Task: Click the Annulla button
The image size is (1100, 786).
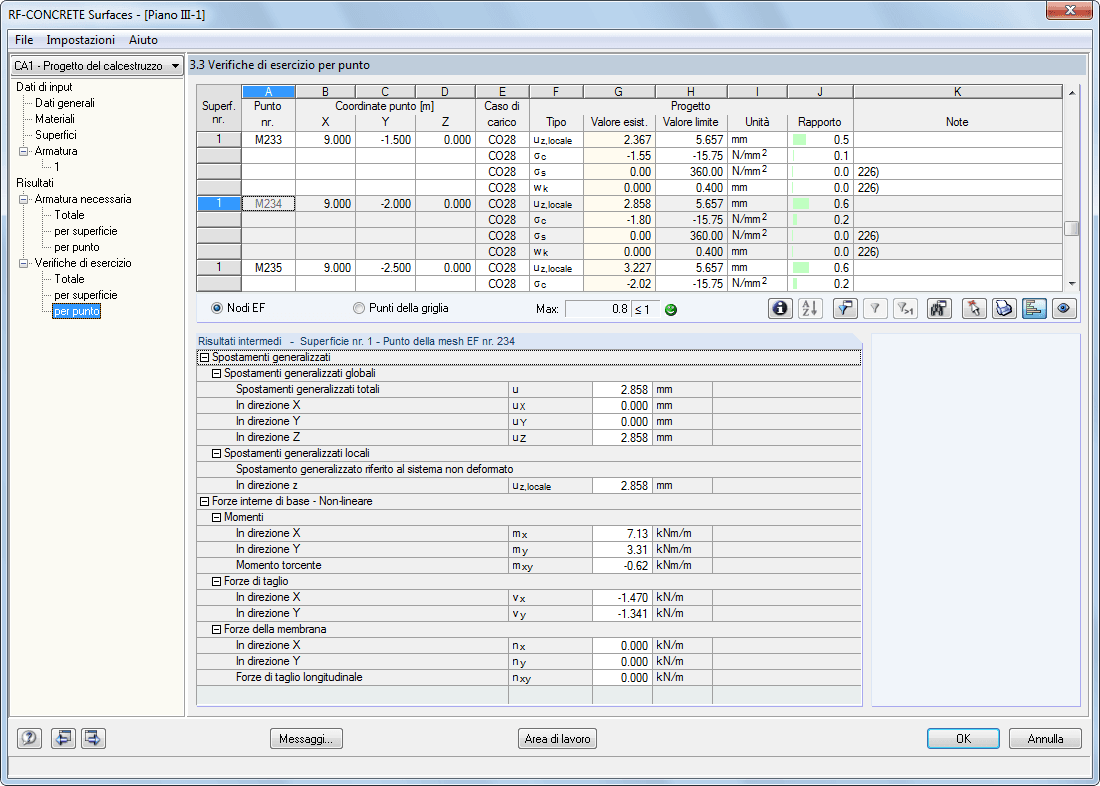Action: 1045,739
